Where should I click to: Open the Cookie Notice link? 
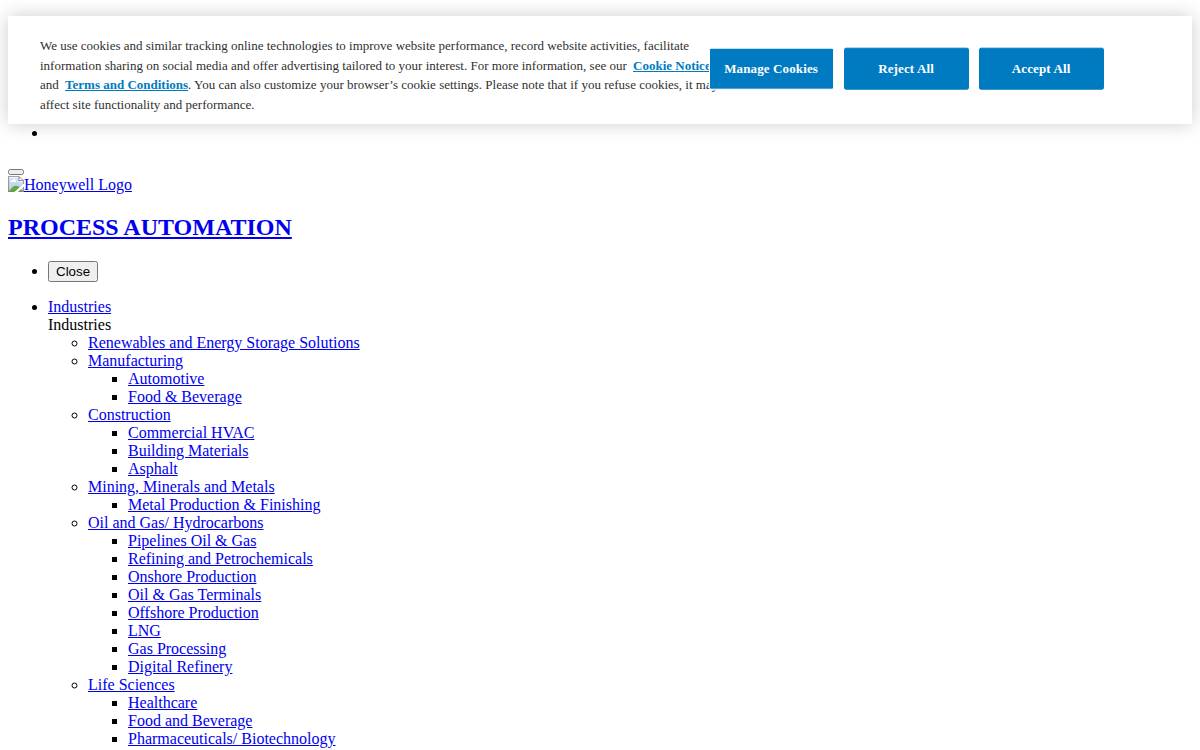[671, 66]
